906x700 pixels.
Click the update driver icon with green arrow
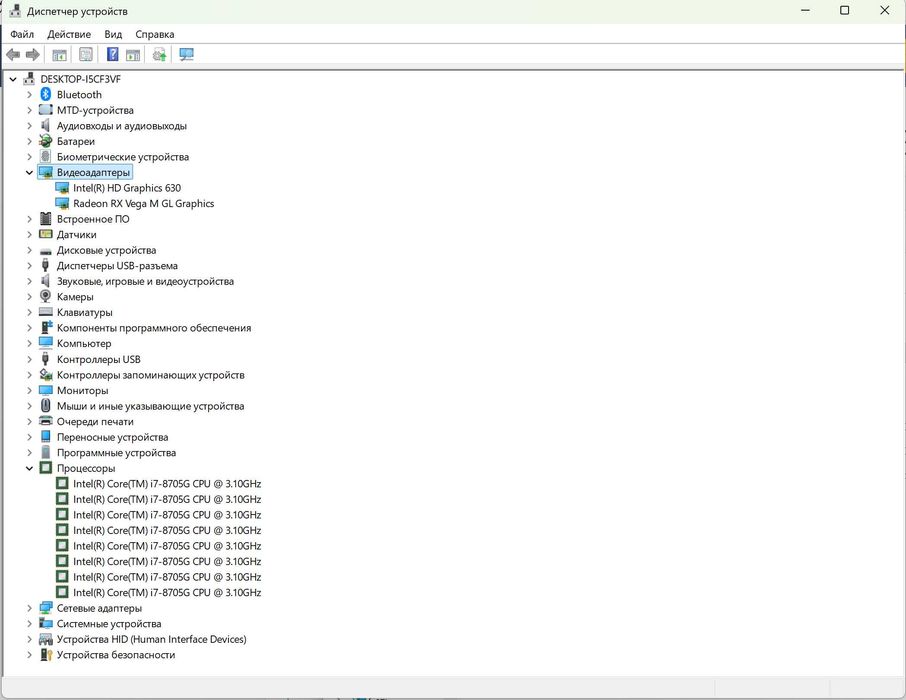(x=159, y=55)
